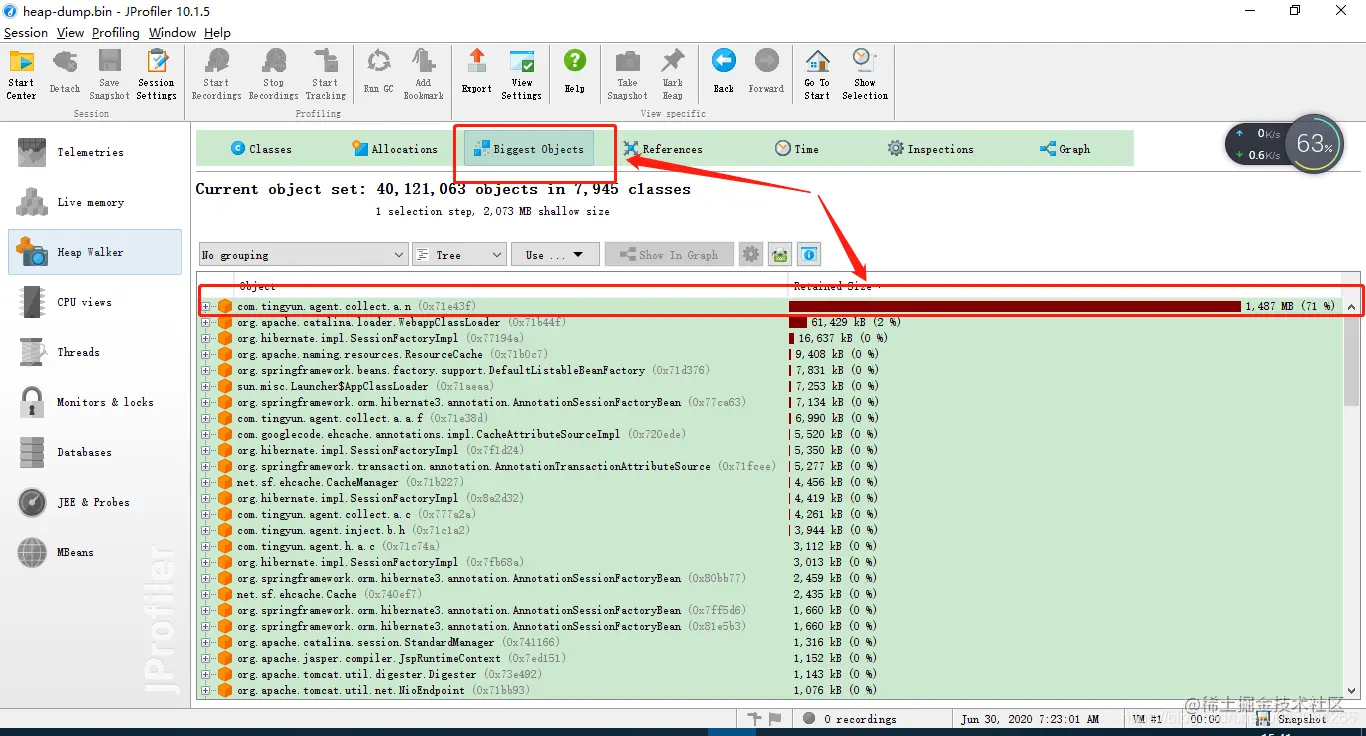This screenshot has width=1366, height=736.
Task: Select the Heap Walker sidebar section
Action: click(95, 252)
